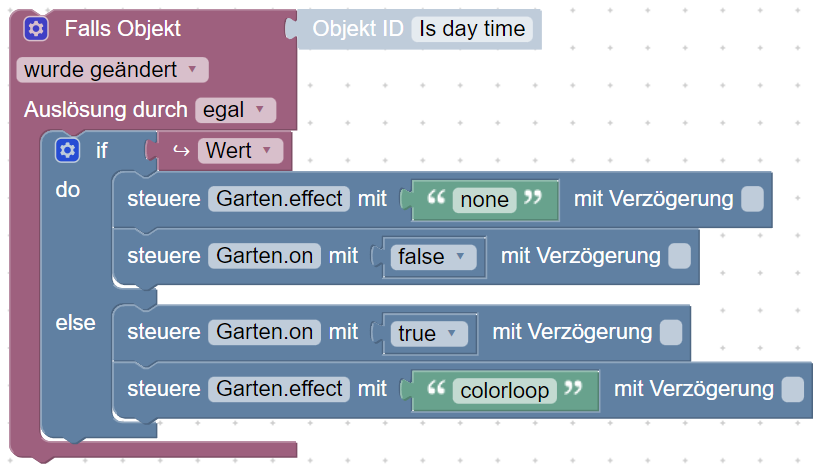Change the false boolean dropdown

click(432, 256)
